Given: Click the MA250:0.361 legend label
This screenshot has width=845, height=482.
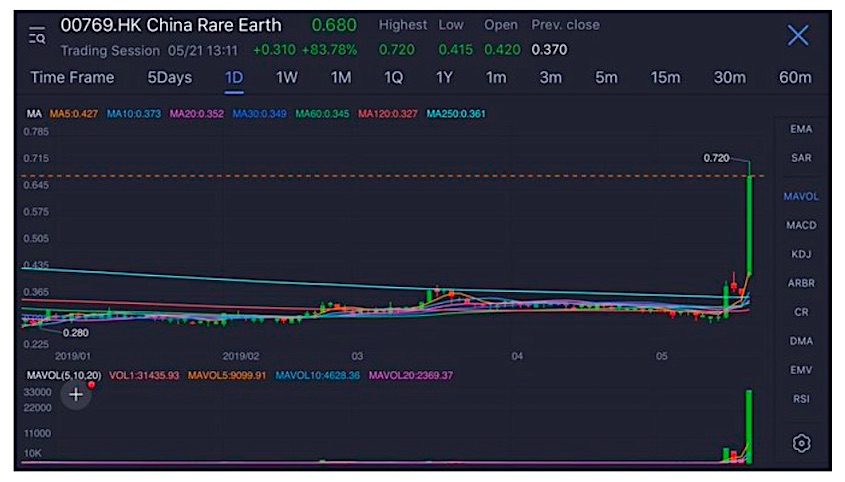Looking at the screenshot, I should 456,114.
